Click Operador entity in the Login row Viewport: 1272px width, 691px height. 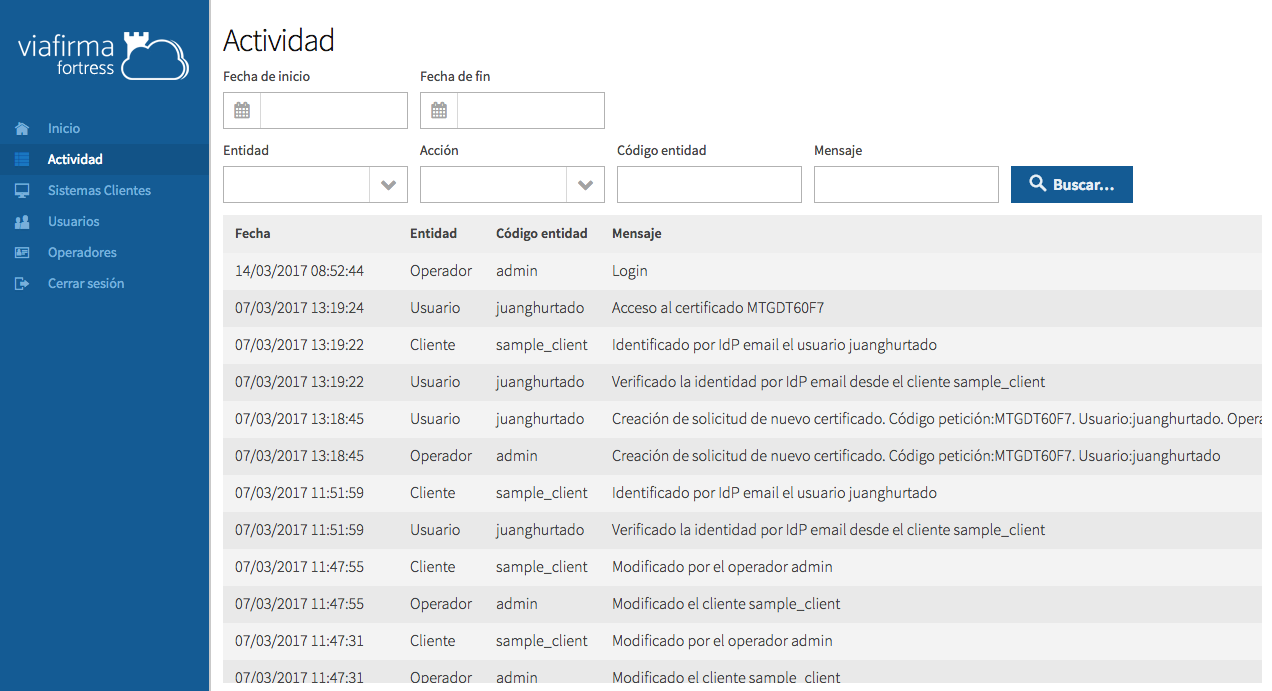click(x=441, y=271)
